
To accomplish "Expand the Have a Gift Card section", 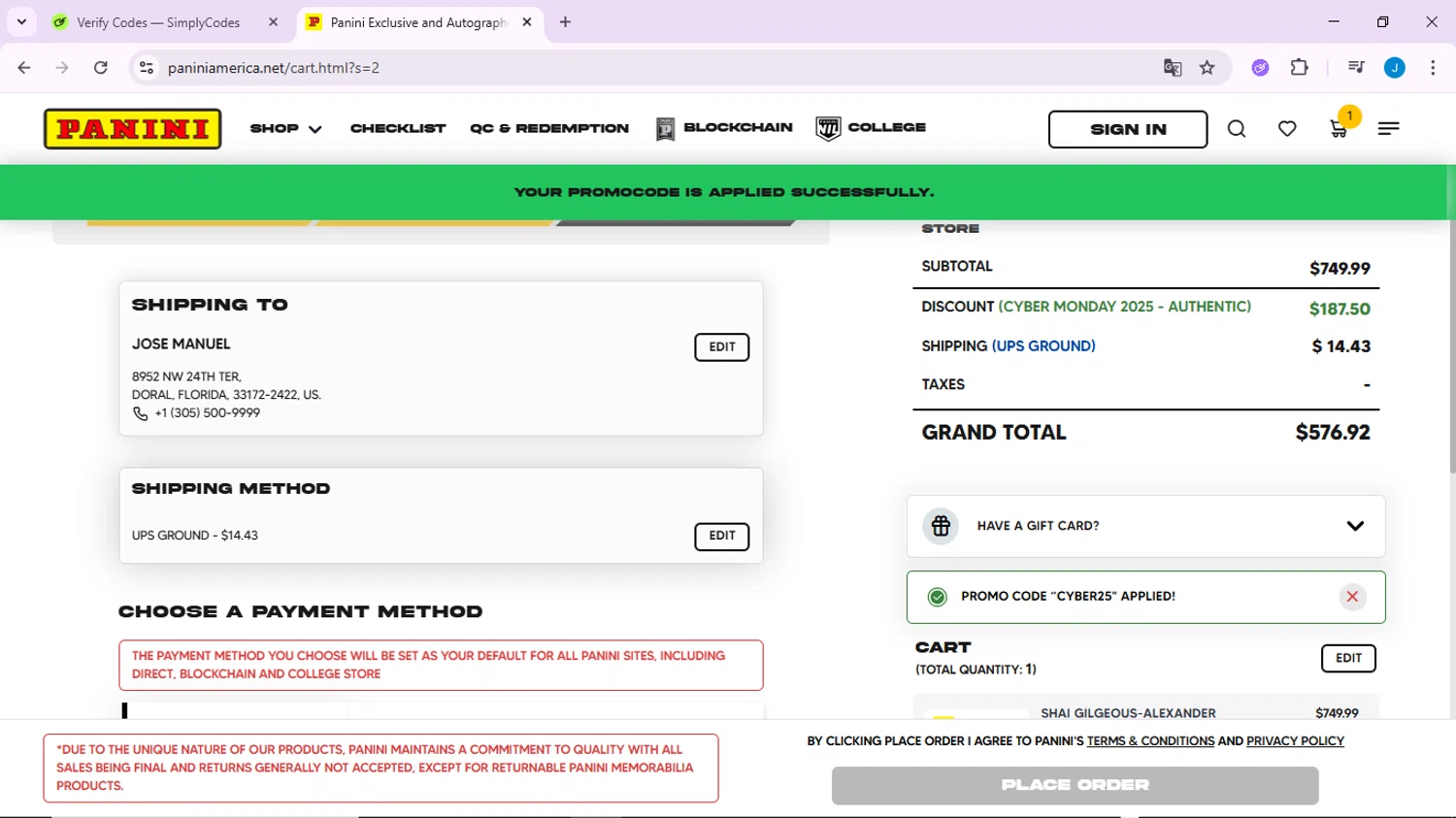I will (1355, 526).
